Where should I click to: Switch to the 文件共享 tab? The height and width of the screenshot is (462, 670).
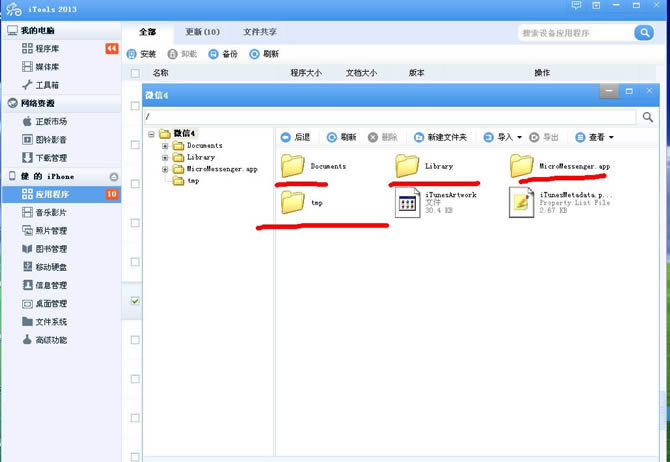coord(261,32)
